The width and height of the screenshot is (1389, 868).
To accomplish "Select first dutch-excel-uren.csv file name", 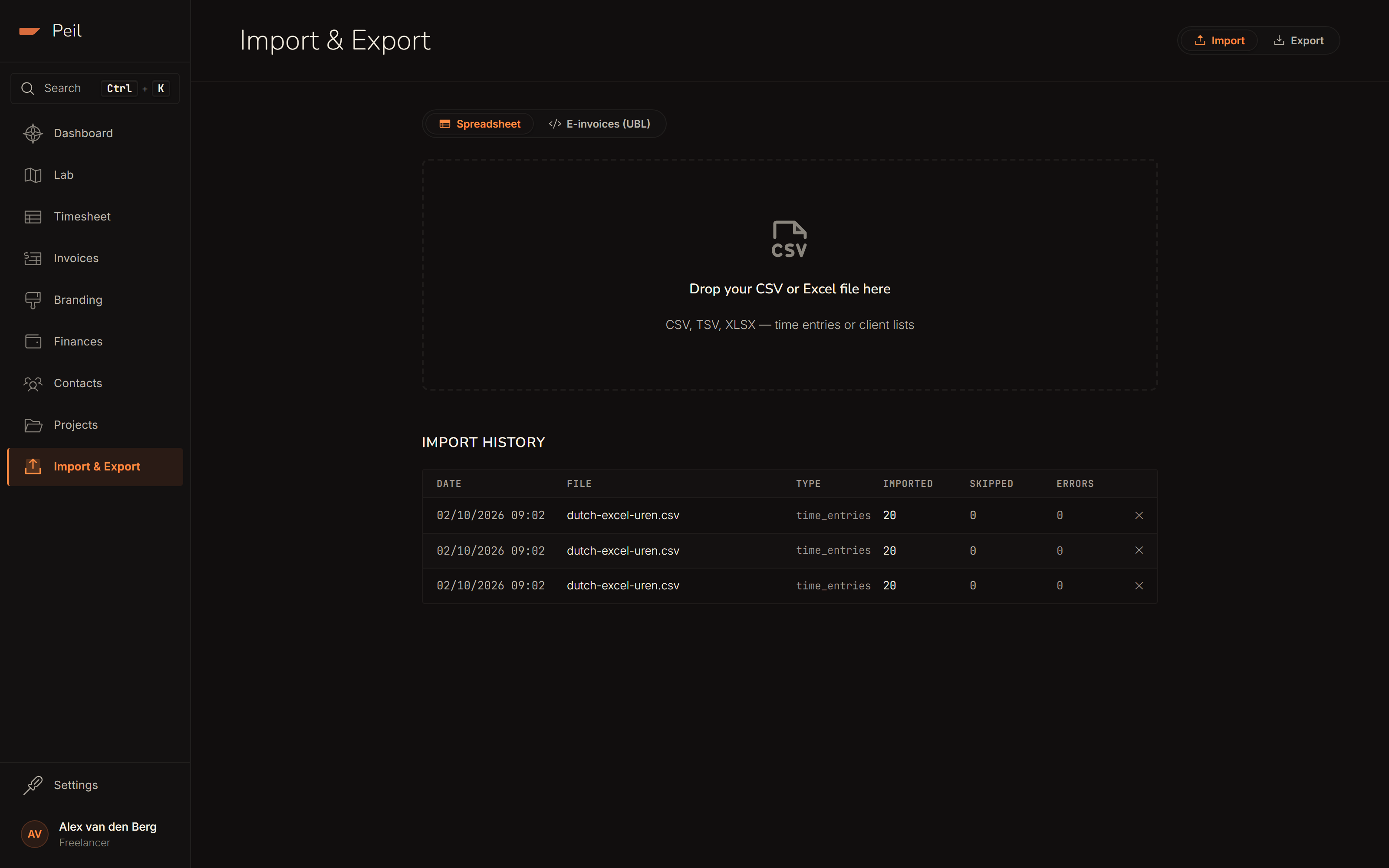I will [x=623, y=516].
